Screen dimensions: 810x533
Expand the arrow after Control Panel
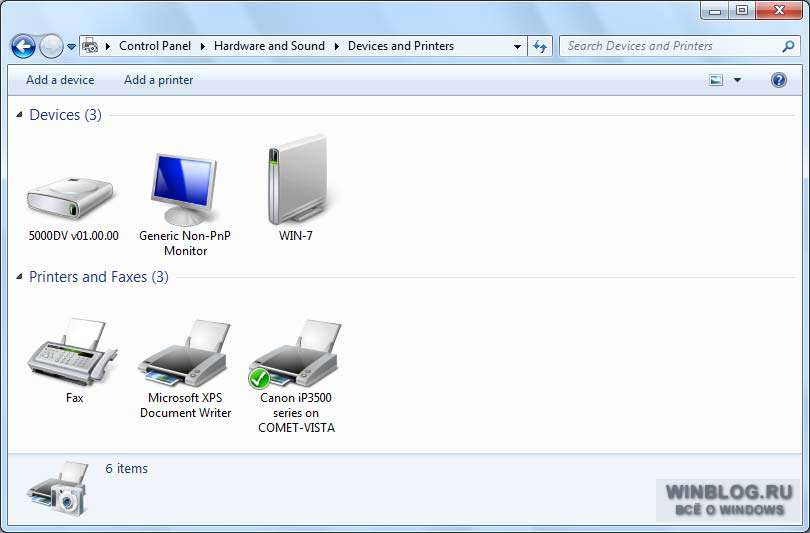tap(202, 46)
